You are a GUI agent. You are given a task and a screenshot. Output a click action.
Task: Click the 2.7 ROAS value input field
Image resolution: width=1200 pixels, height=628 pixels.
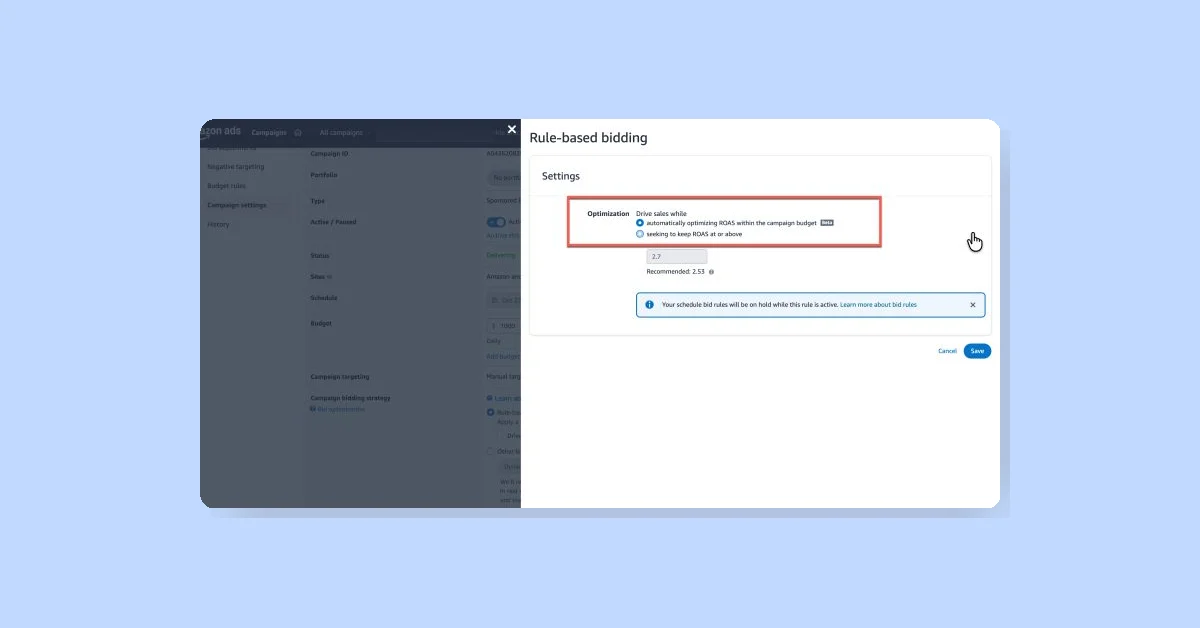(677, 256)
